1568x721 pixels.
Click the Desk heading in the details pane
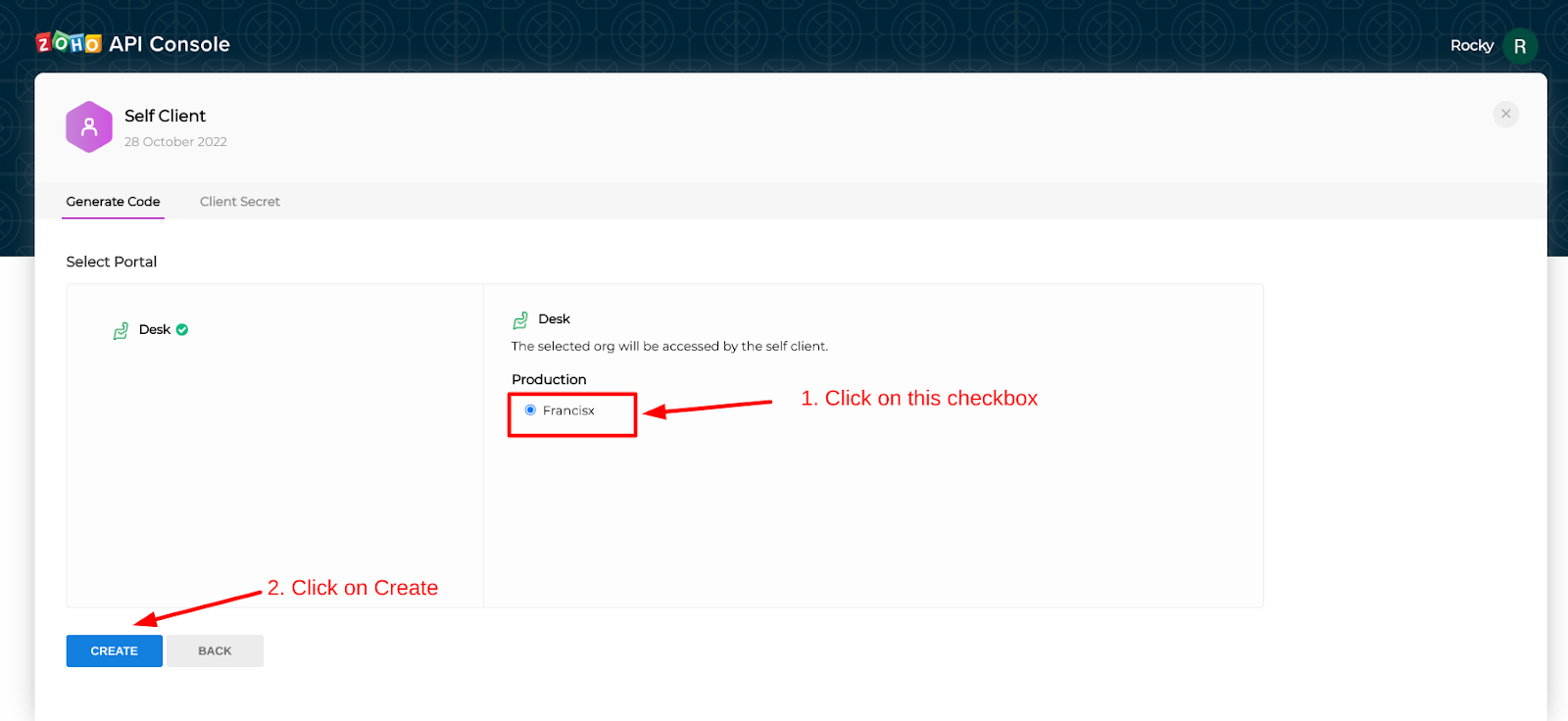(x=554, y=319)
